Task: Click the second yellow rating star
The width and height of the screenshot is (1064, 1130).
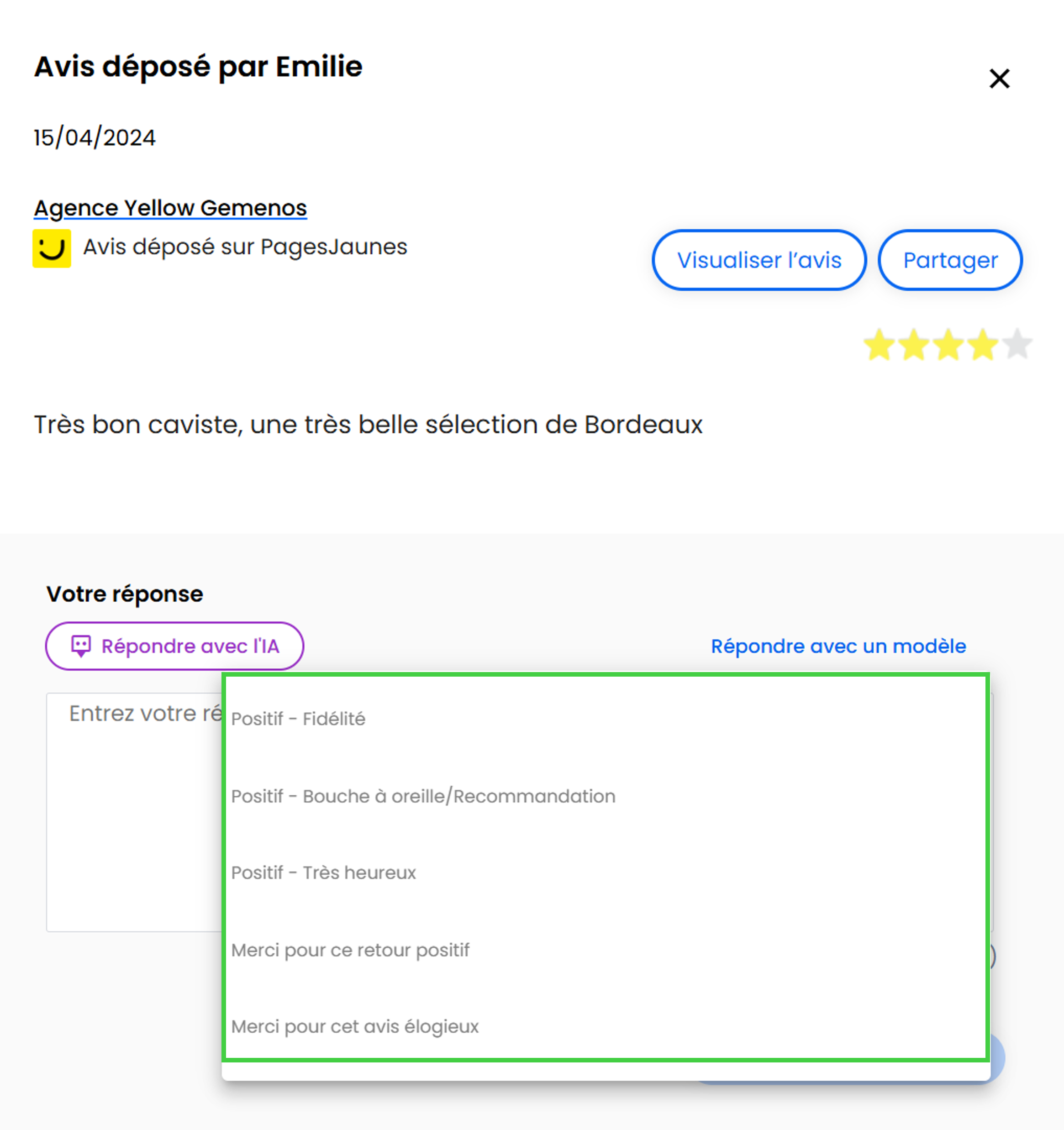Action: click(914, 344)
